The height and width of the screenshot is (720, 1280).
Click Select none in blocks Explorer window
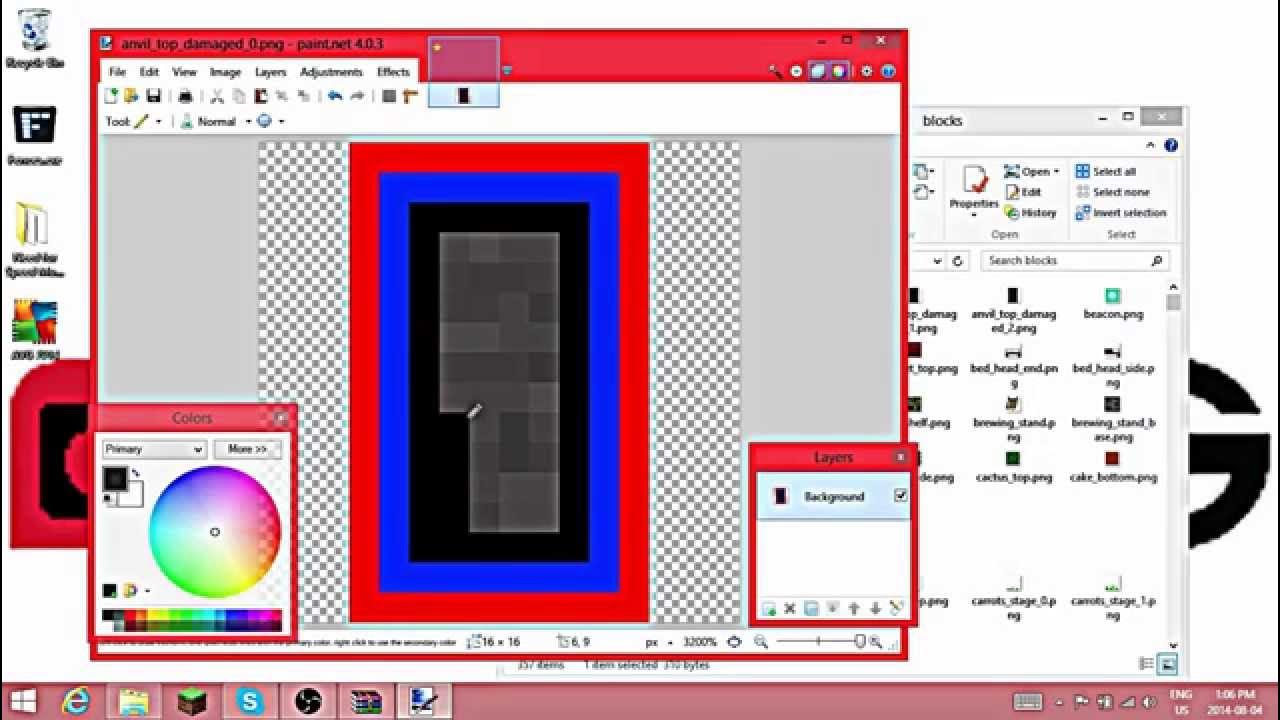[x=1113, y=192]
